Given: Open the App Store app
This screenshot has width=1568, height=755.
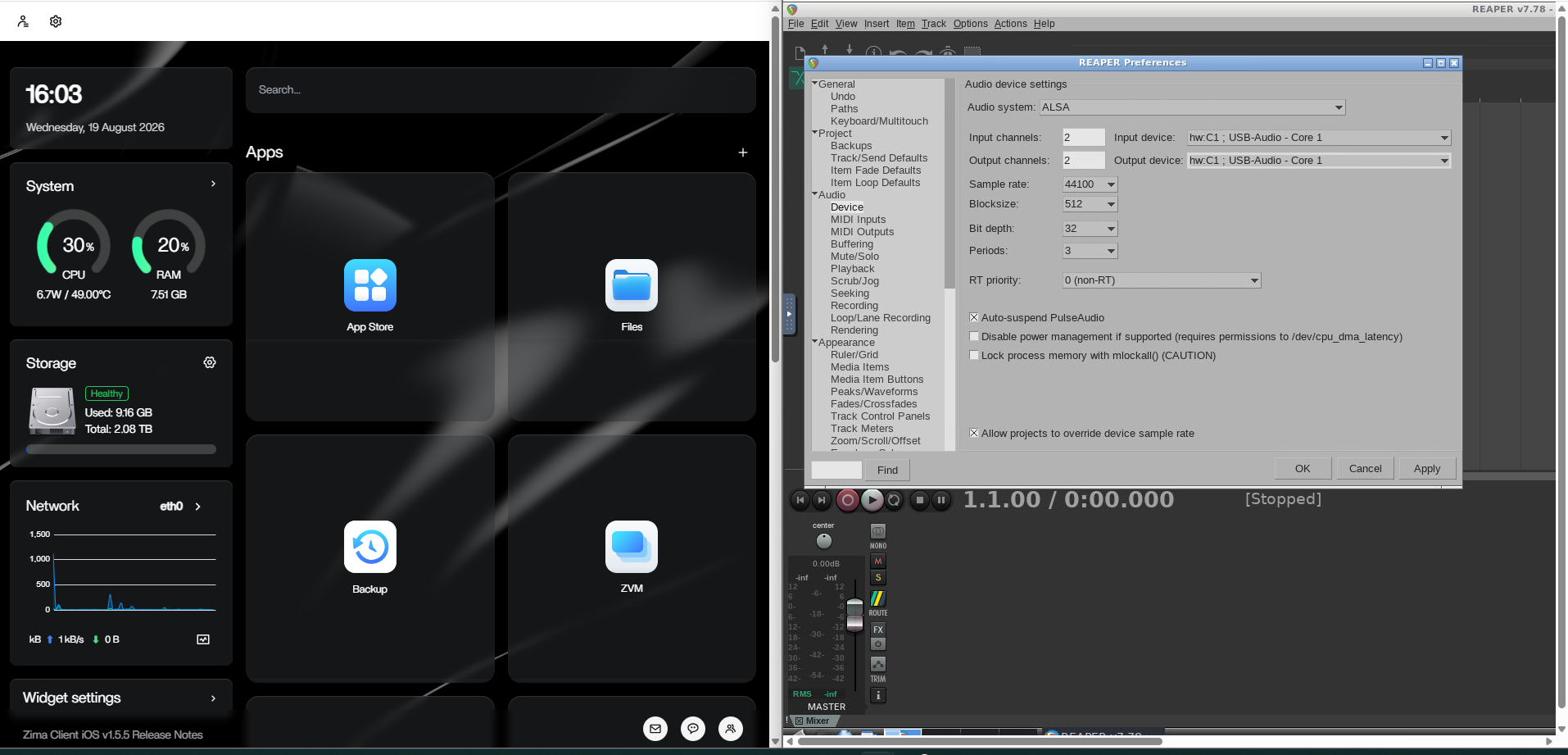Looking at the screenshot, I should 370,285.
